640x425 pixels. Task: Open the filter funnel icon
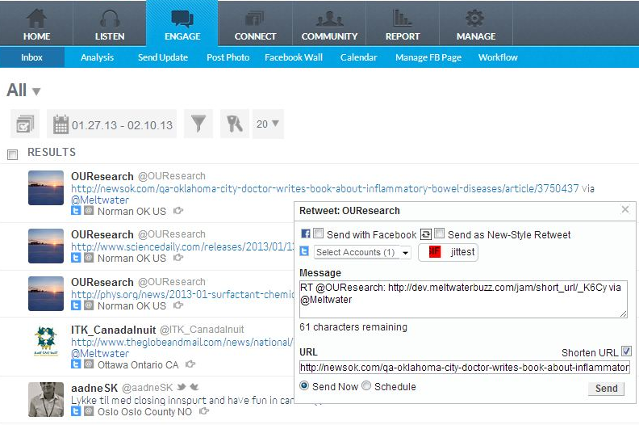pos(198,124)
